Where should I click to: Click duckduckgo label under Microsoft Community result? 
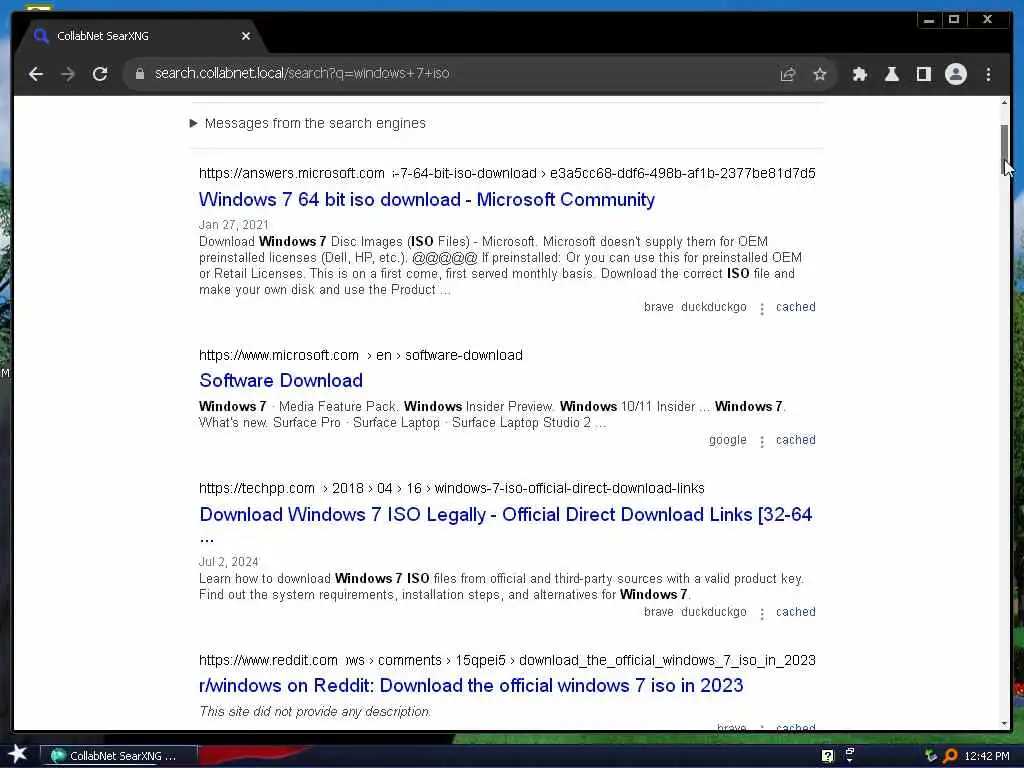pyautogui.click(x=713, y=307)
